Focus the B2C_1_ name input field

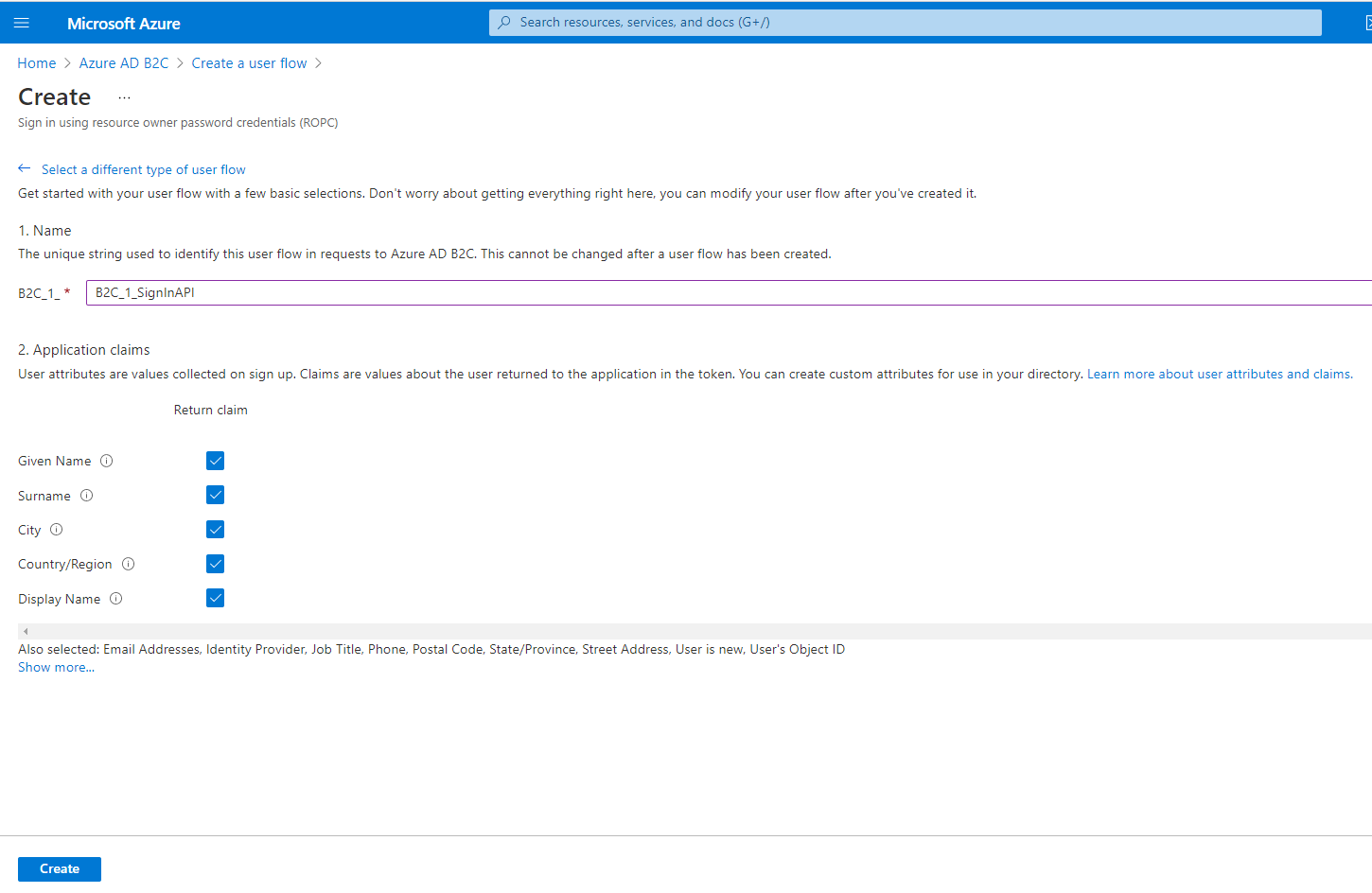coord(378,292)
